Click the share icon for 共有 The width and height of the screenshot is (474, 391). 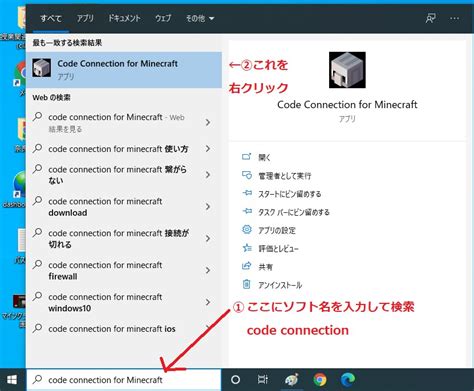246,266
